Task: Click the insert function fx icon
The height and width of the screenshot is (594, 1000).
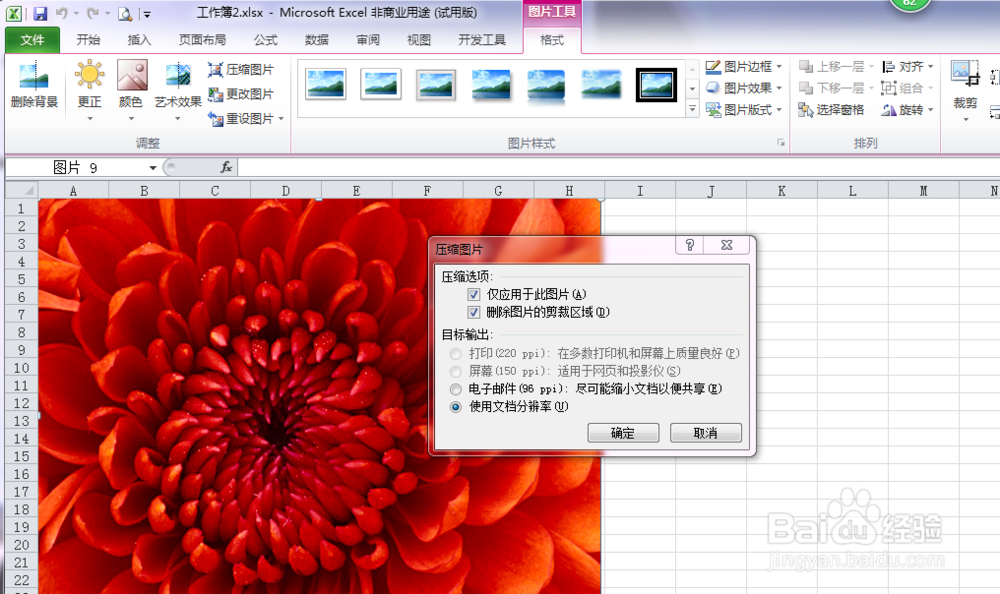Action: coord(226,167)
